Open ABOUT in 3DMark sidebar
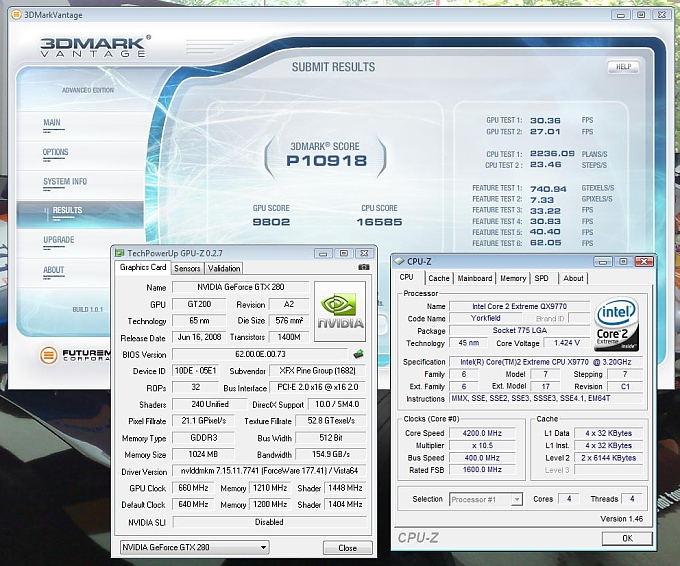Screen dimensions: 680x566 [53, 270]
